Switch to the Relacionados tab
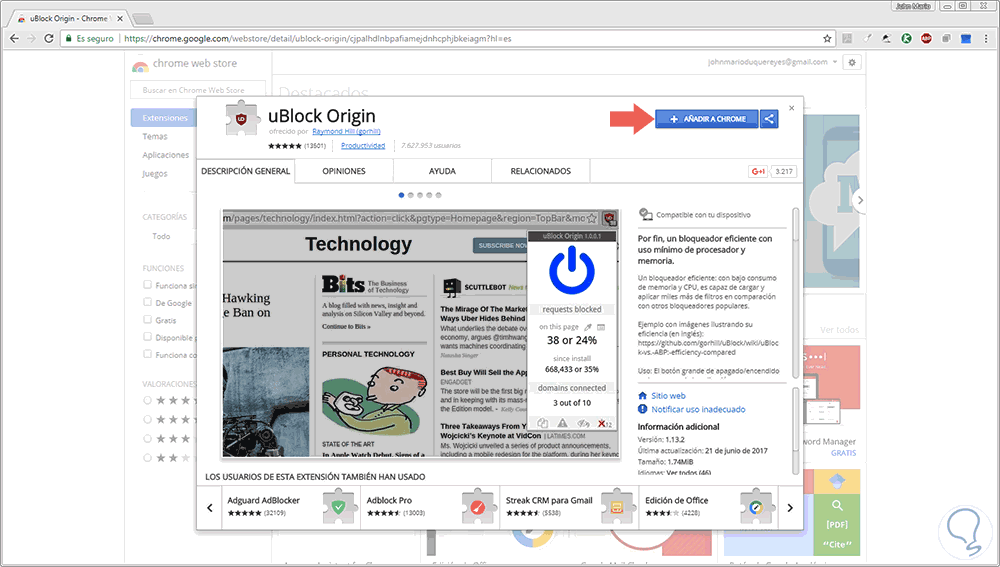 540,171
